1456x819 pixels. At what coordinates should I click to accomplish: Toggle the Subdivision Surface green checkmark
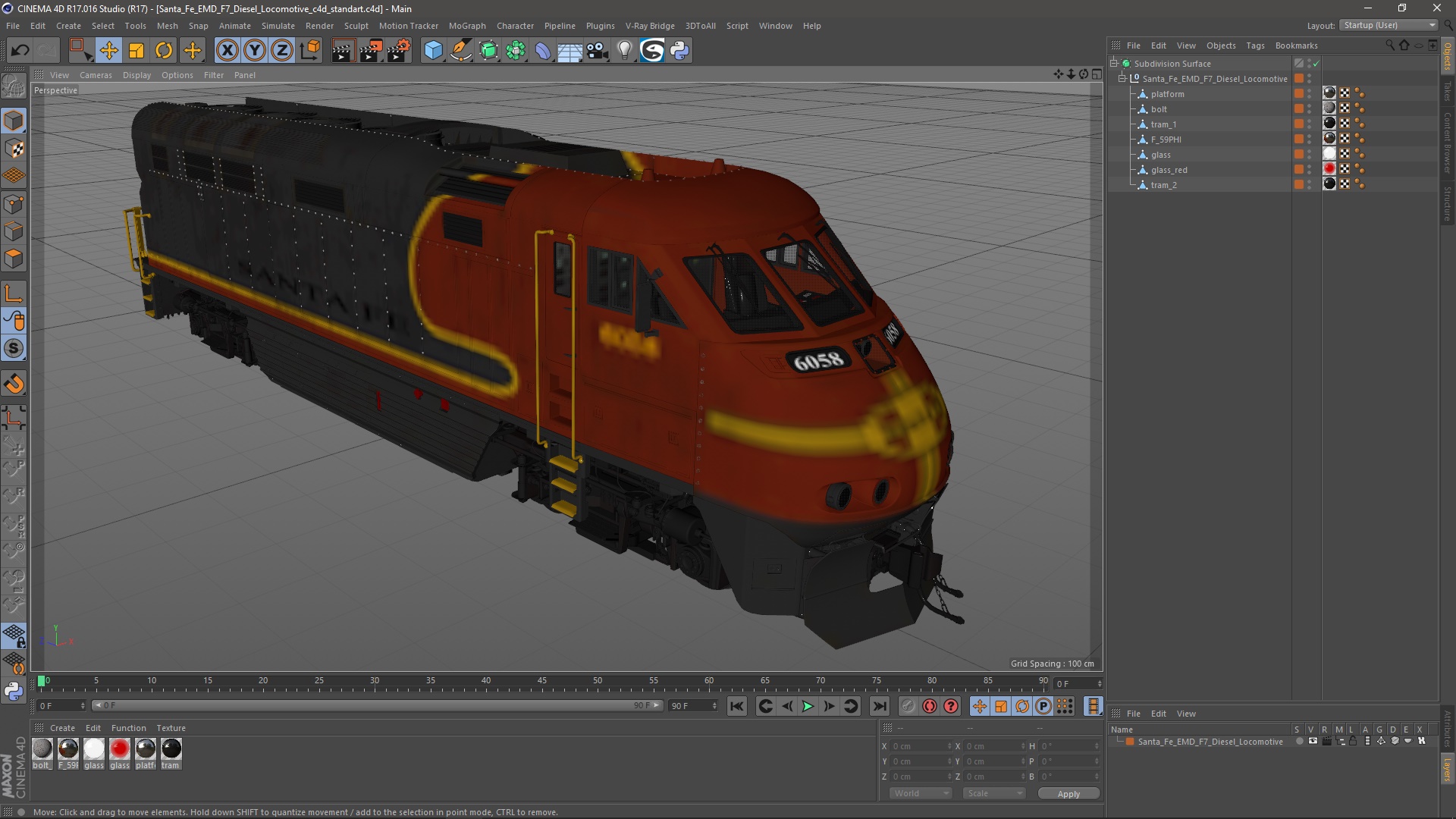1316,64
